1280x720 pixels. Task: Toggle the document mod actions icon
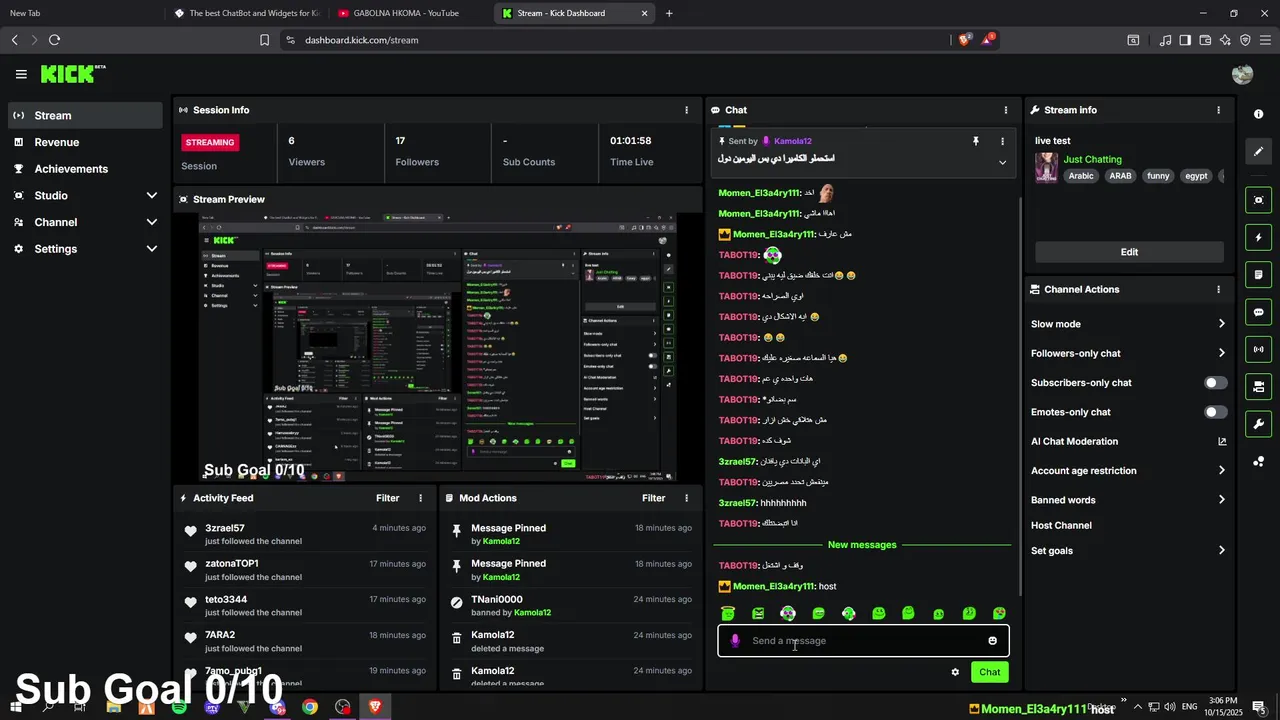1259,274
